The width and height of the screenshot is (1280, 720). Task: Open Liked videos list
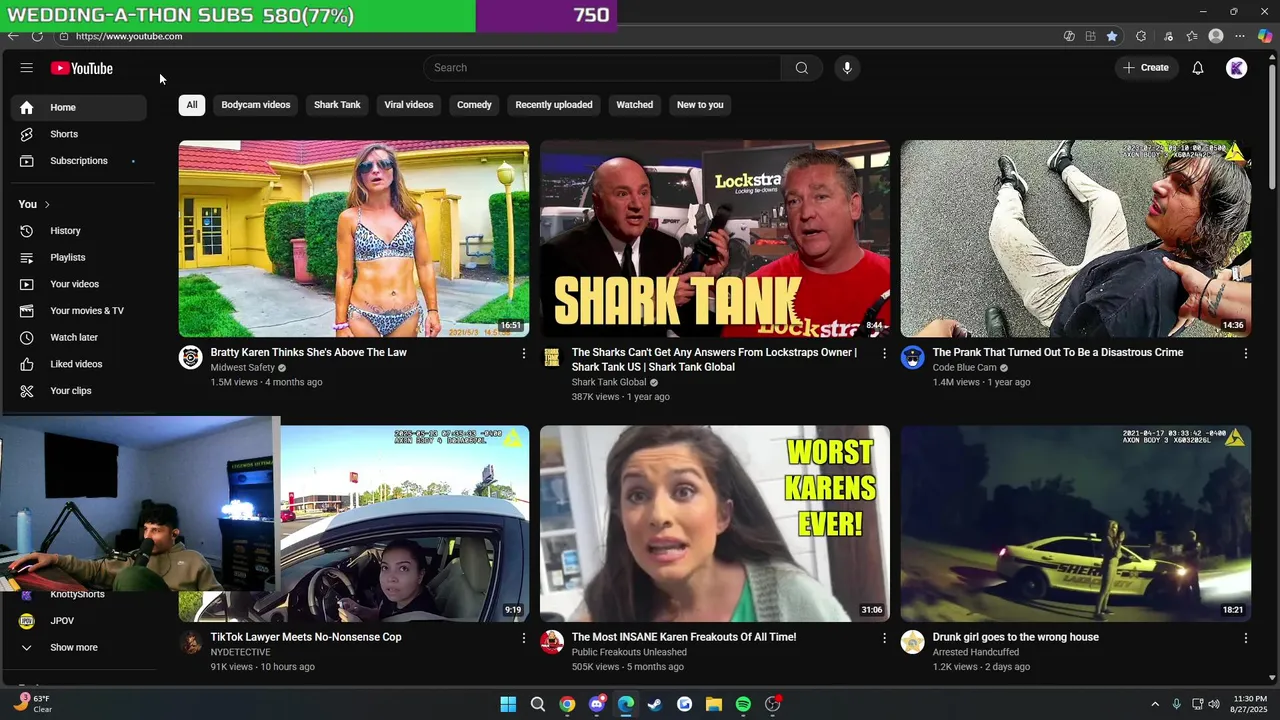[x=79, y=364]
